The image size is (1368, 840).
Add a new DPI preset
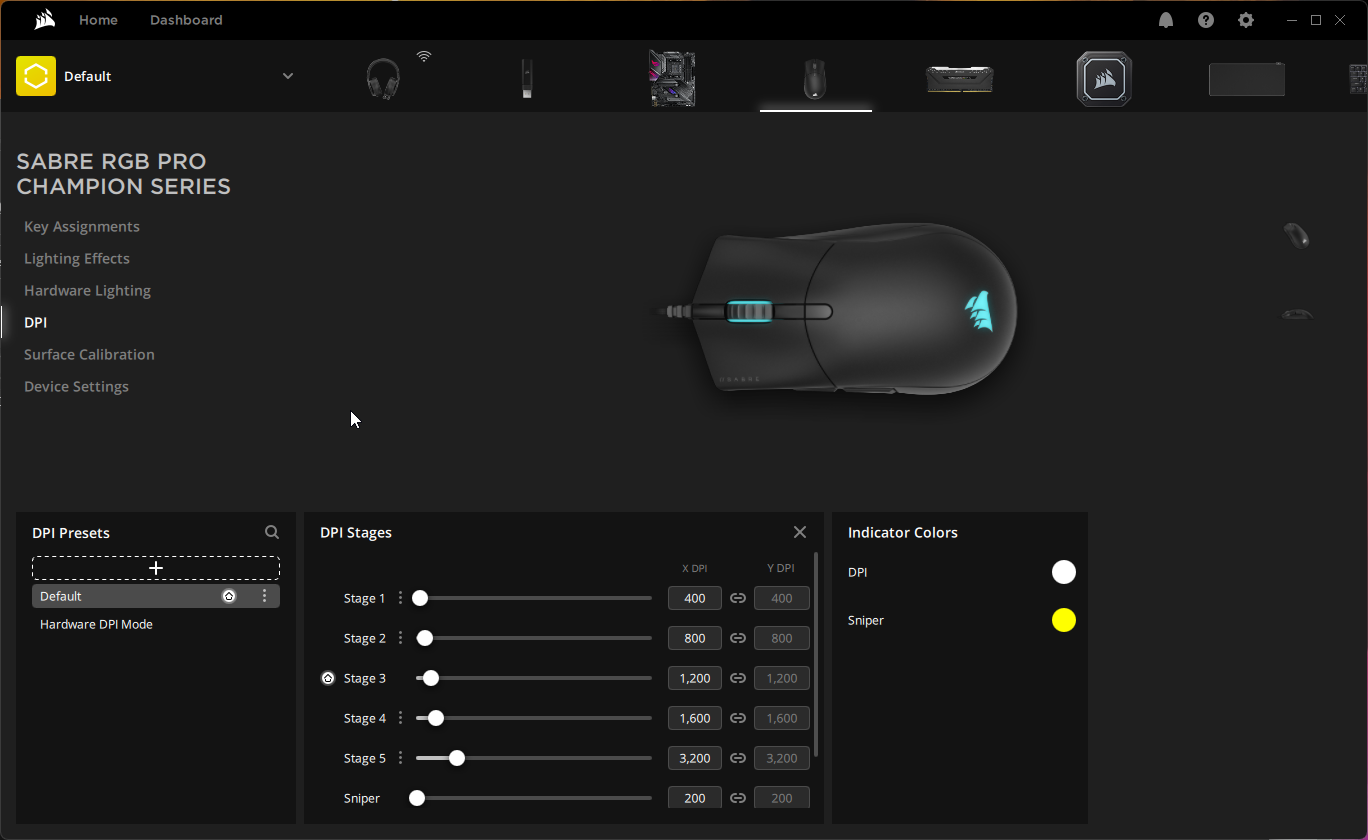156,568
